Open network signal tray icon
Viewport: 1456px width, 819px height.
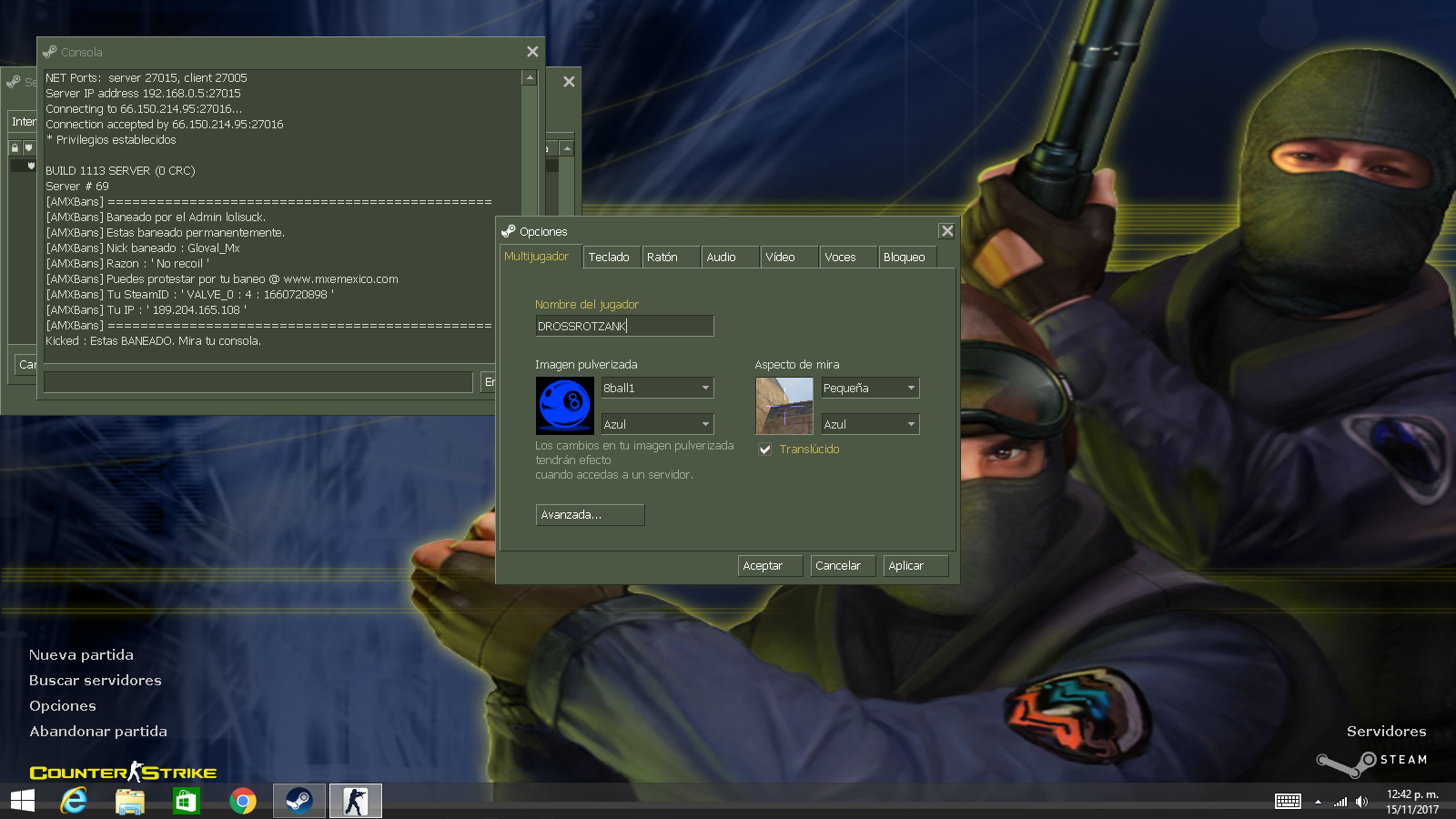[x=1340, y=802]
